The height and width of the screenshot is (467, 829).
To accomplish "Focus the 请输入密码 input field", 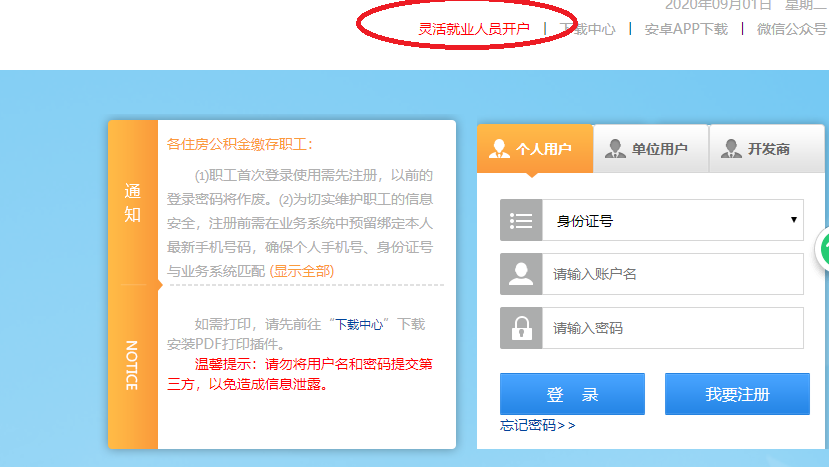I will (x=673, y=328).
